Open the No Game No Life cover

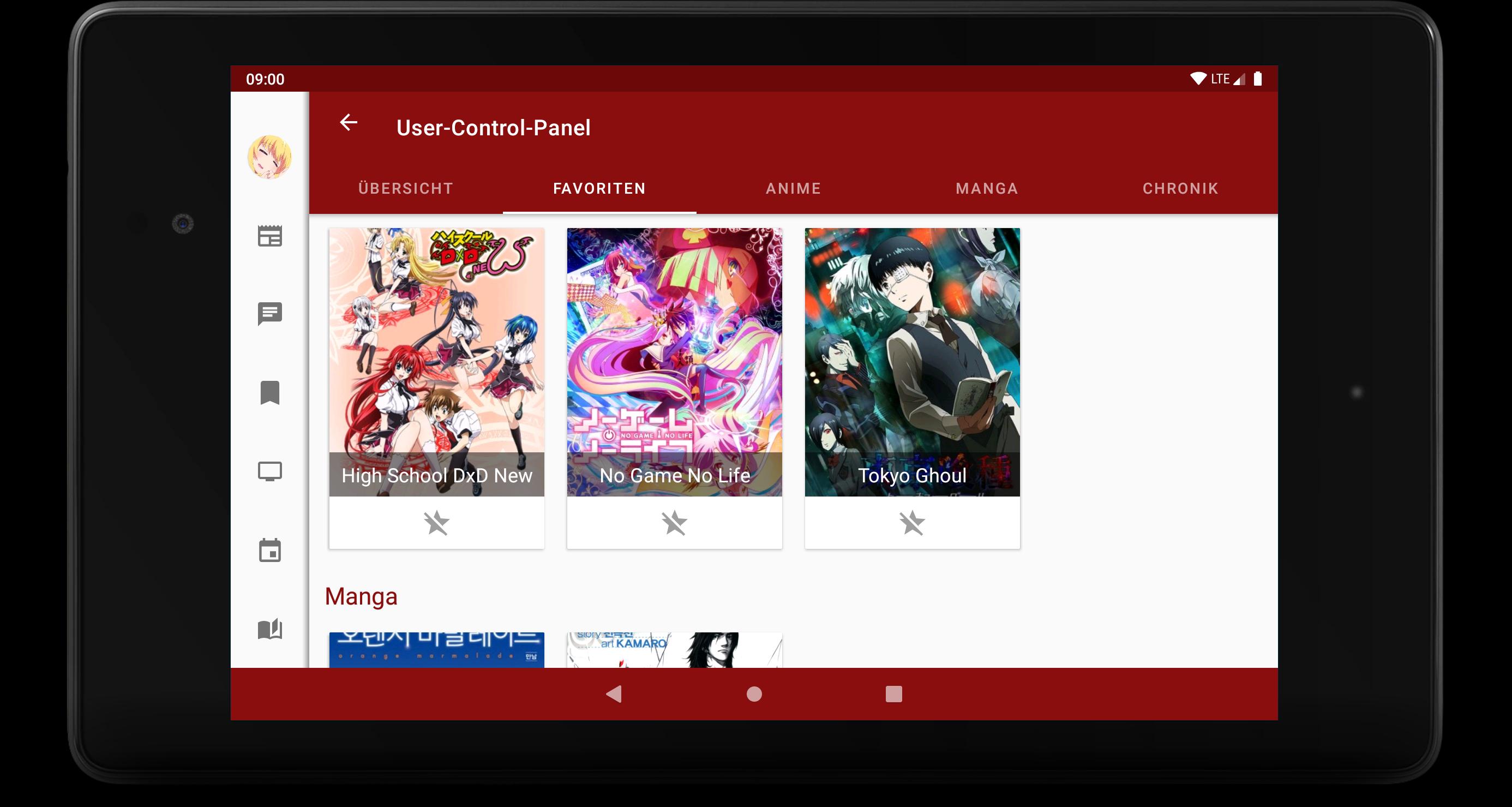[674, 362]
